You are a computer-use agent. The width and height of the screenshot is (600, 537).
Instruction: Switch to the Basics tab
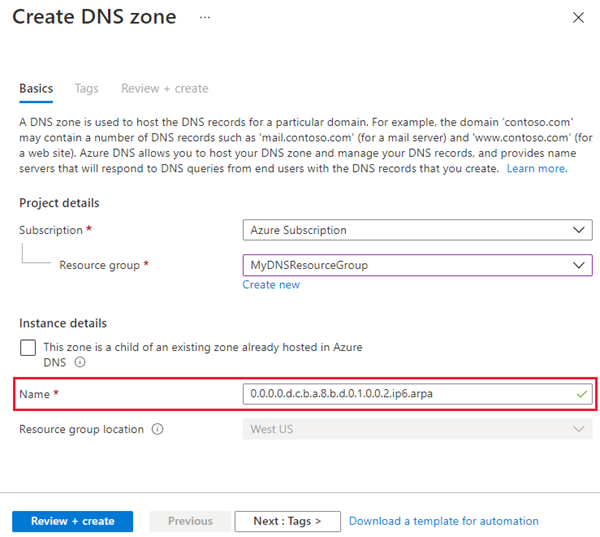pyautogui.click(x=36, y=88)
